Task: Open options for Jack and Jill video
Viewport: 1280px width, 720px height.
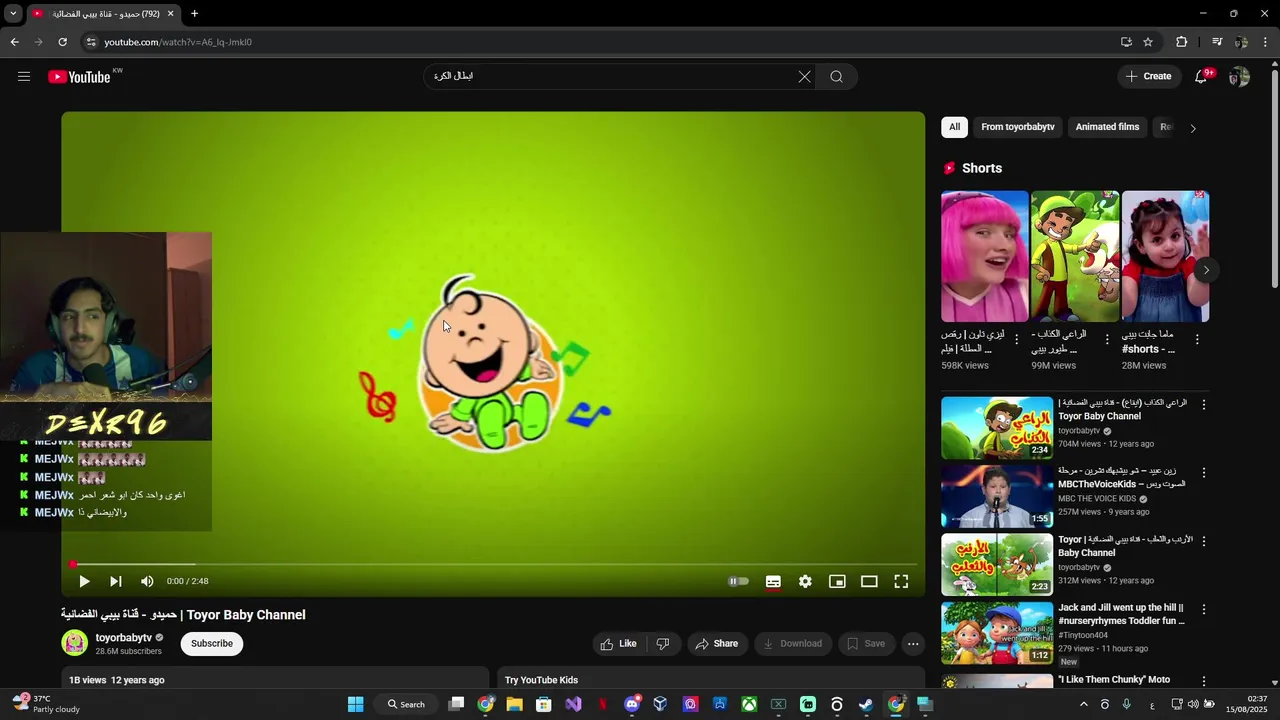Action: click(x=1204, y=609)
